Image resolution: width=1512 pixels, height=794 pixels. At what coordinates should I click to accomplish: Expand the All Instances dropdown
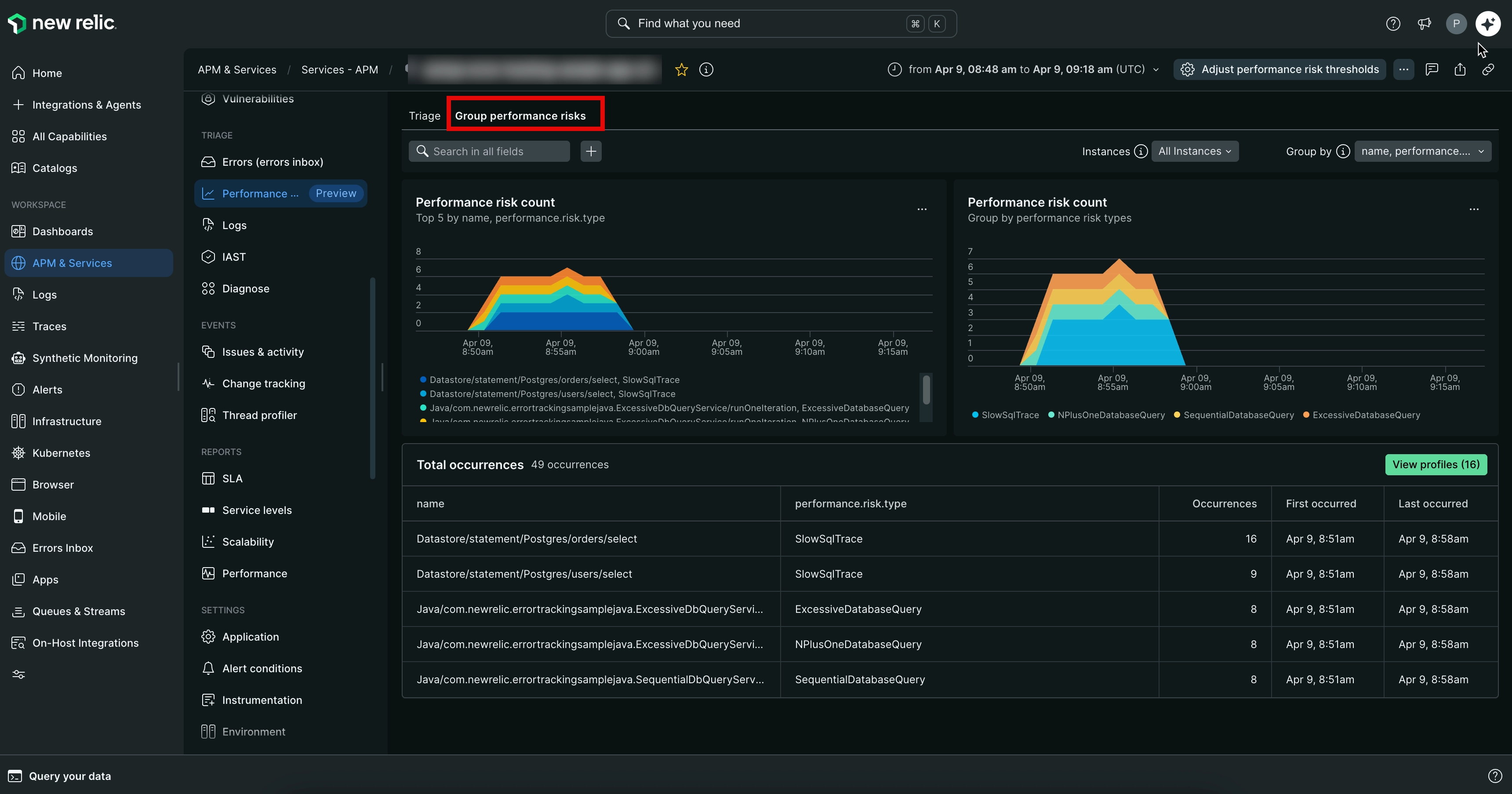1195,152
